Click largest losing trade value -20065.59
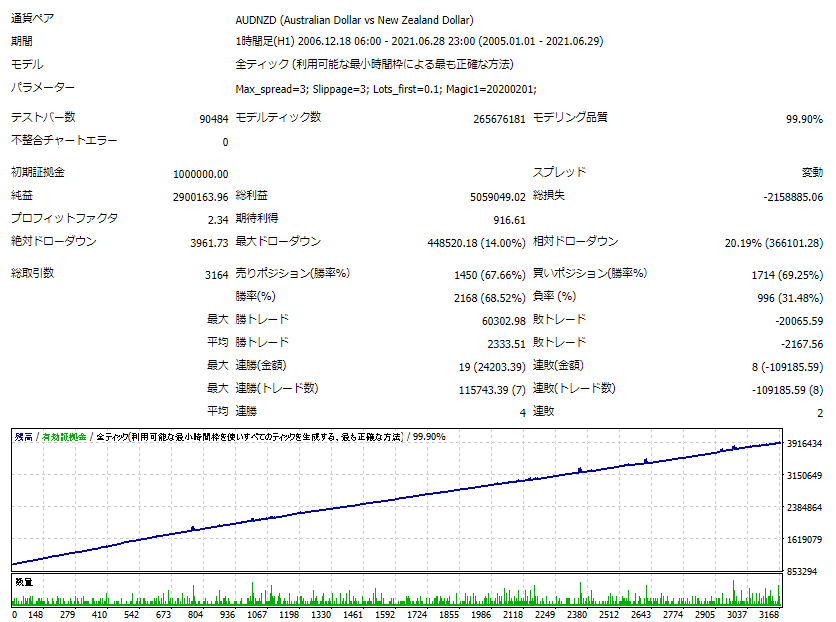The width and height of the screenshot is (836, 622). (799, 321)
